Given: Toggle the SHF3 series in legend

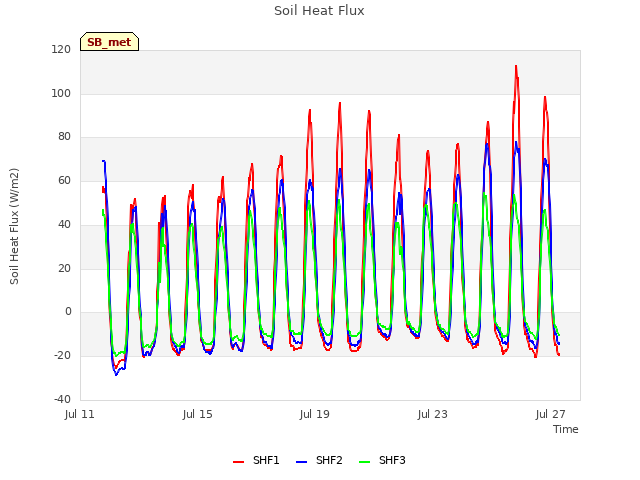Looking at the screenshot, I should (x=382, y=460).
